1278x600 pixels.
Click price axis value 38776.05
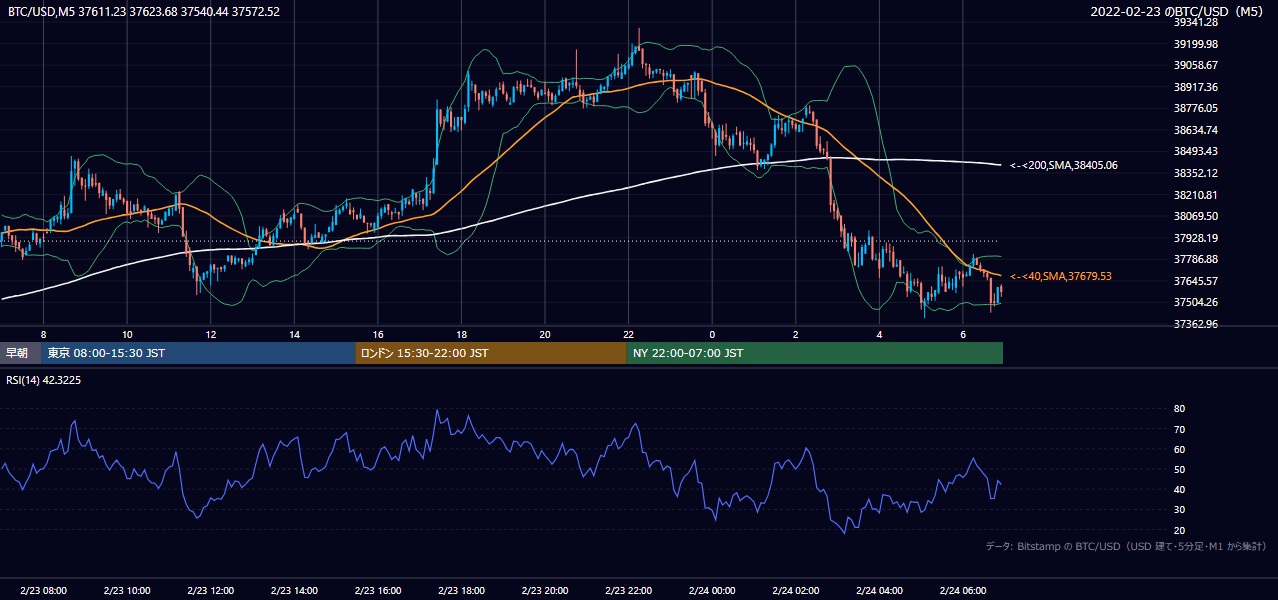point(1195,108)
